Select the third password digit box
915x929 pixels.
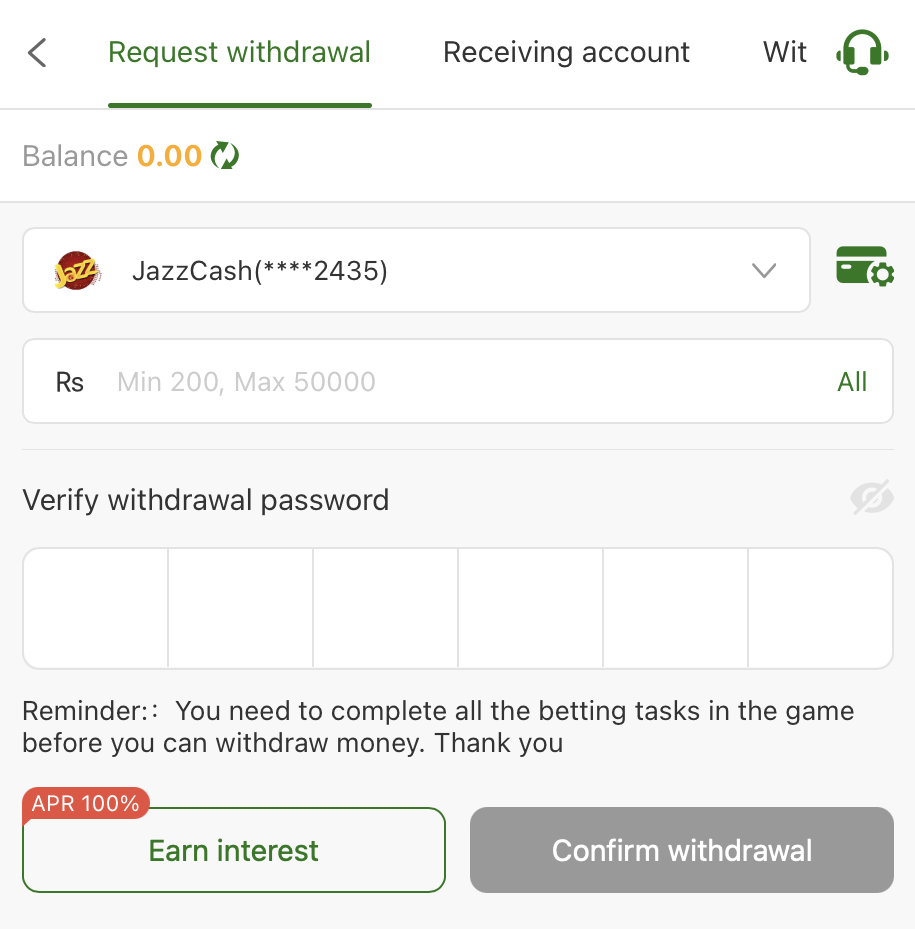[x=385, y=608]
